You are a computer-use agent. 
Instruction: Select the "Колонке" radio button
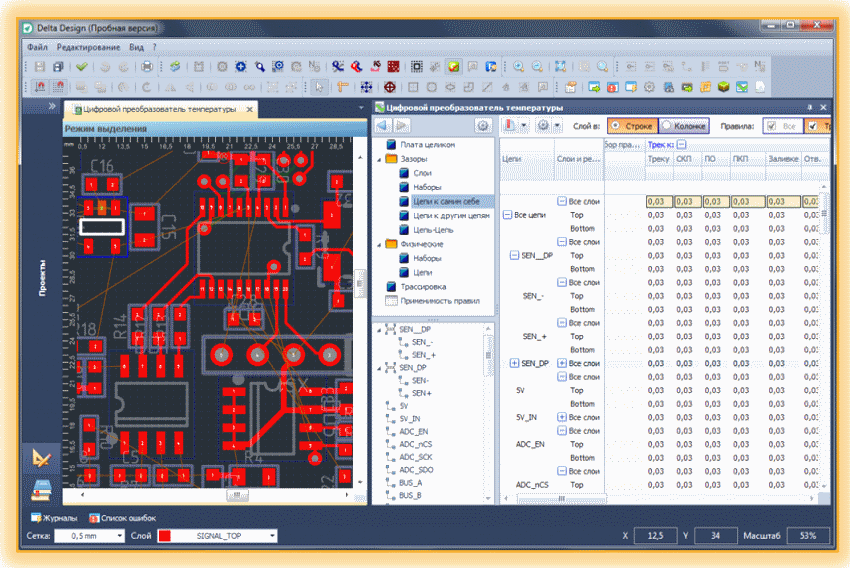click(684, 126)
